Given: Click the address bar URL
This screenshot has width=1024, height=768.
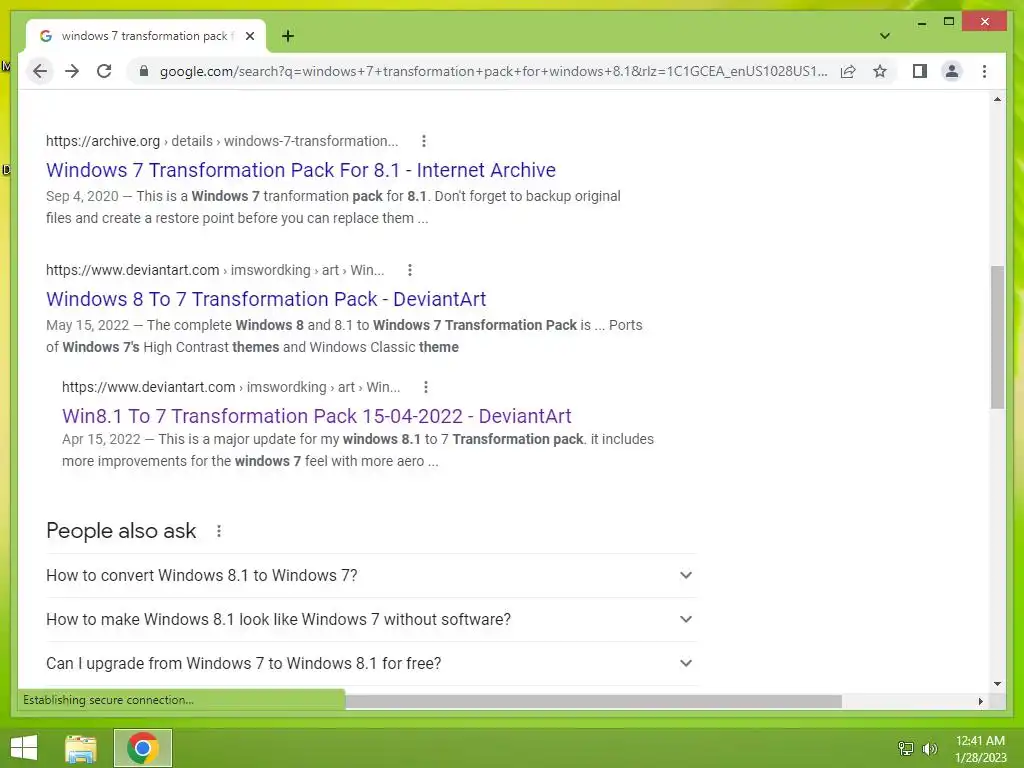Looking at the screenshot, I should coord(493,71).
